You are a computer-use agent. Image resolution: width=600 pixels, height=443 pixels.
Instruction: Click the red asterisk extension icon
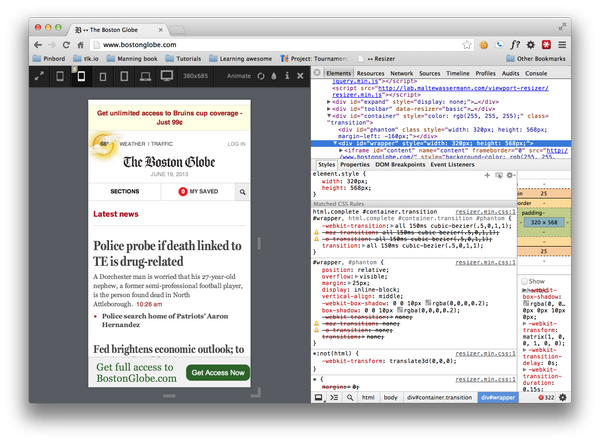pyautogui.click(x=546, y=45)
